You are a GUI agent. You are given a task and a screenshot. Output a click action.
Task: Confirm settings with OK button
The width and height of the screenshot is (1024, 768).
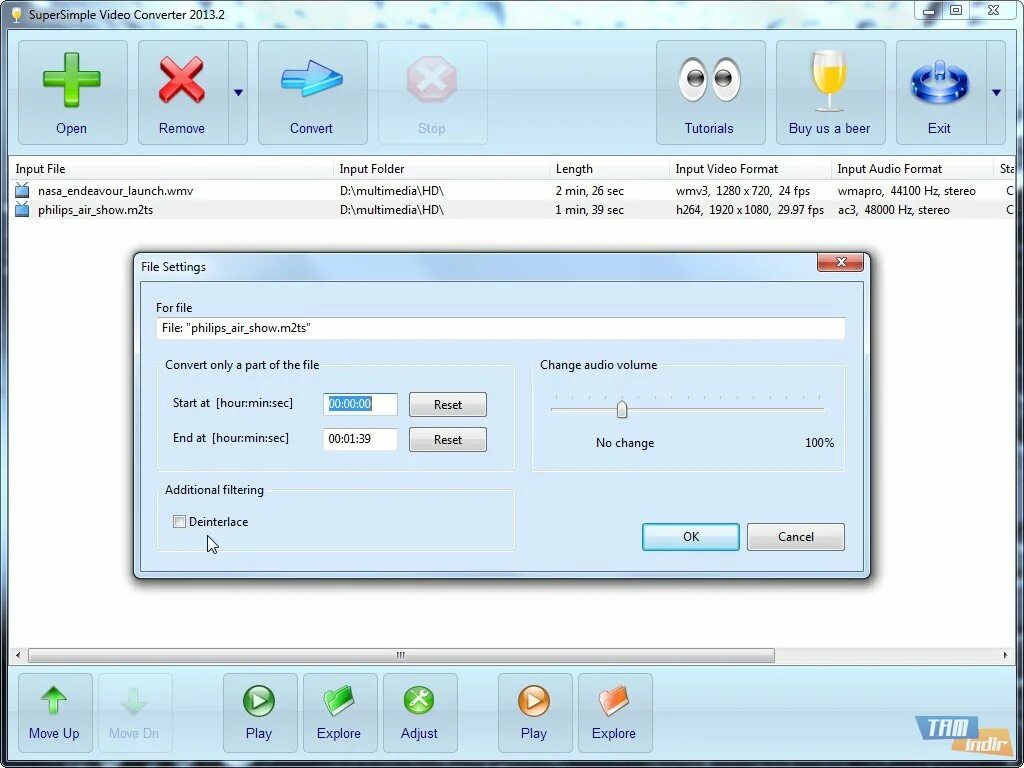690,537
